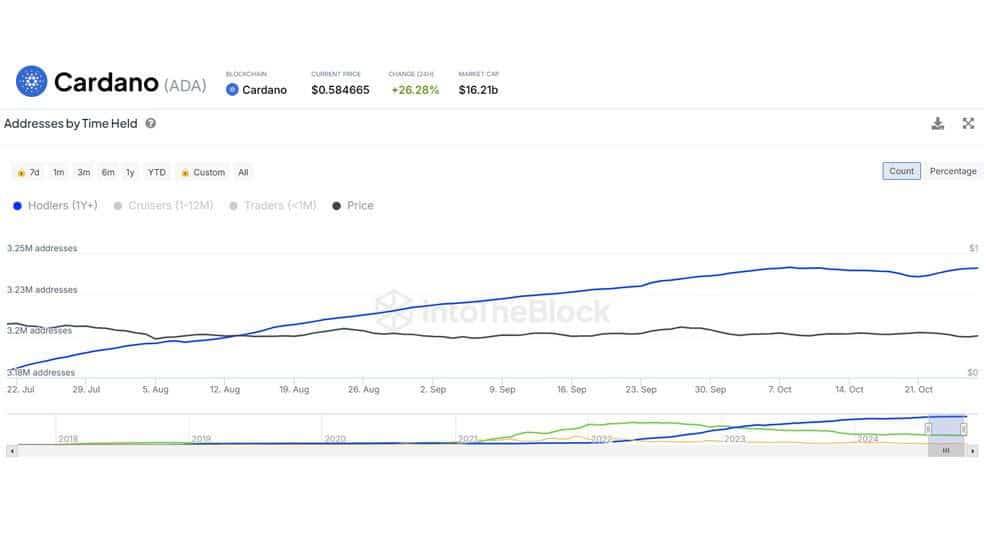Select the All time range
The image size is (984, 554).
pos(243,173)
